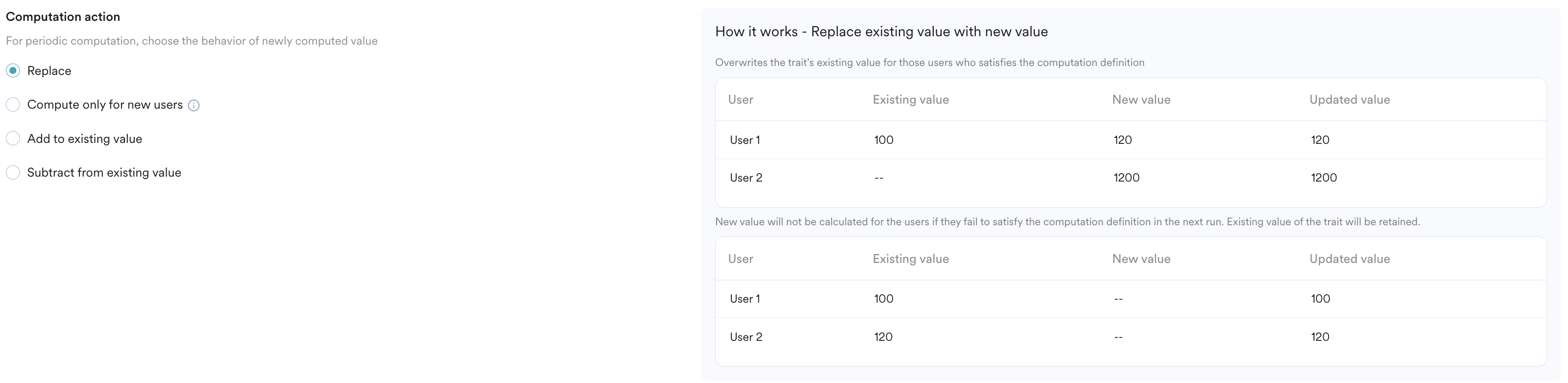Select the Replace radio option
The image size is (1568, 383).
tap(13, 70)
